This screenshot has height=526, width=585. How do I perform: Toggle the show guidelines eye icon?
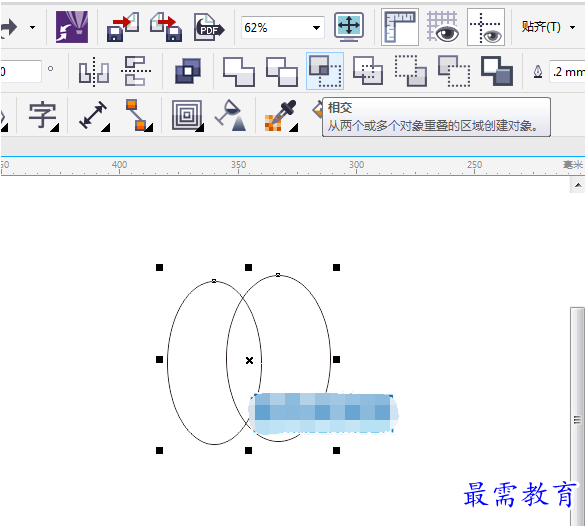point(486,27)
